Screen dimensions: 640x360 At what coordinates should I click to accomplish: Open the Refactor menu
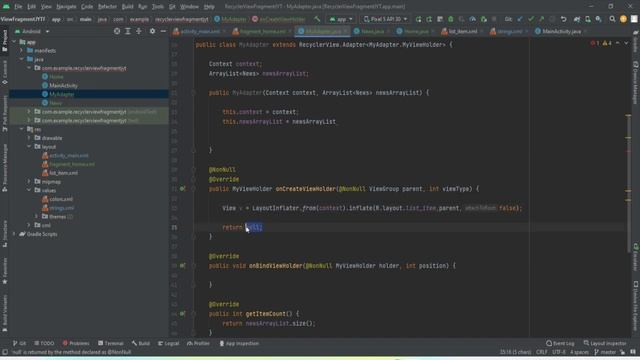coord(107,7)
